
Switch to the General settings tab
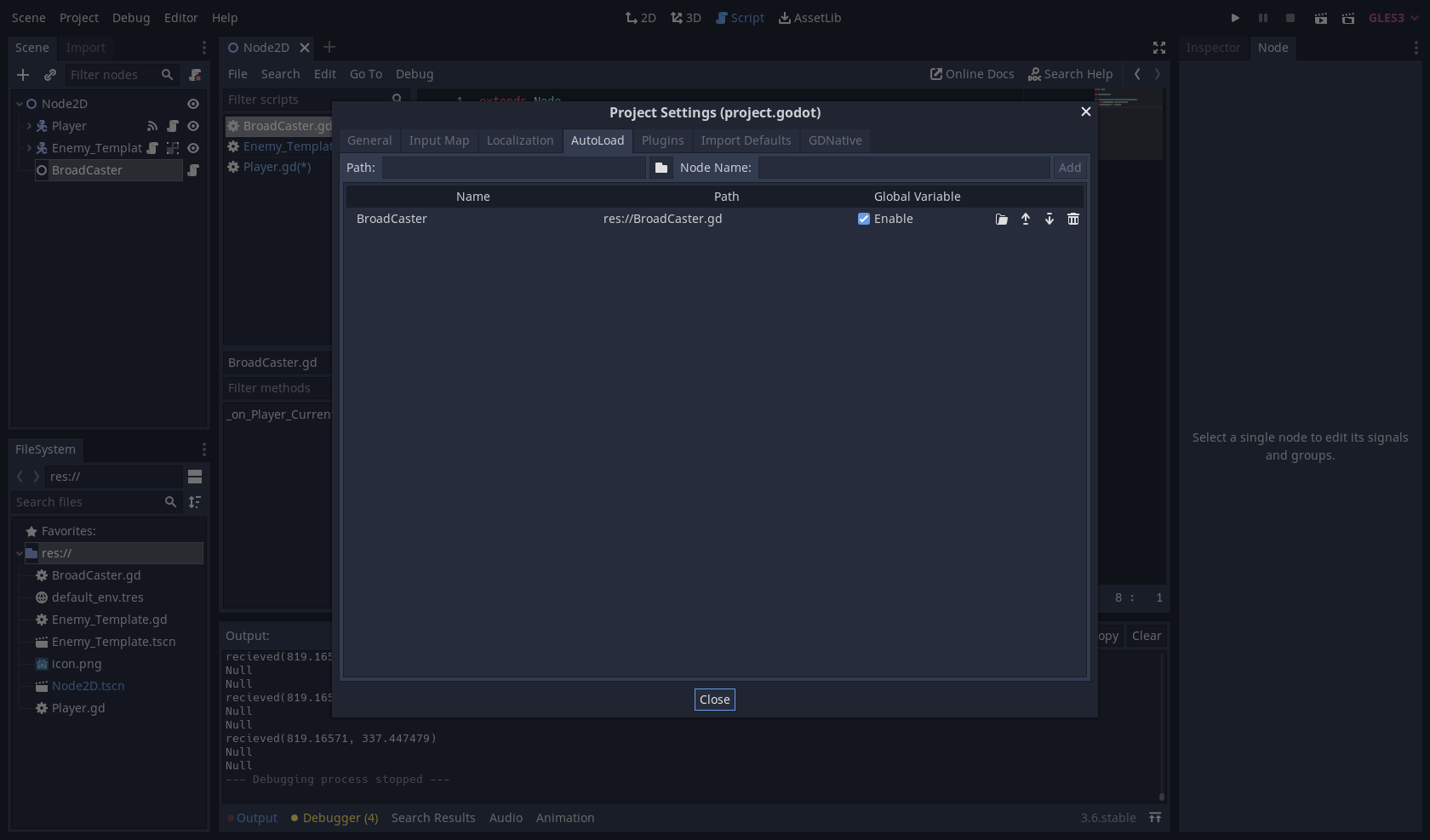coord(369,140)
